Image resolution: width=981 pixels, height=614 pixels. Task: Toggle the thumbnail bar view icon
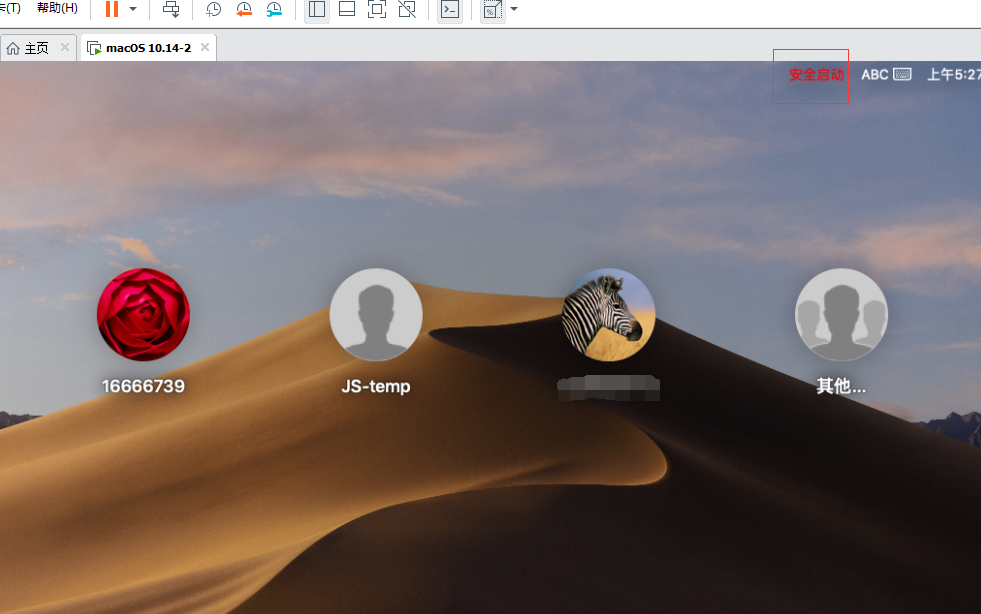coord(347,9)
